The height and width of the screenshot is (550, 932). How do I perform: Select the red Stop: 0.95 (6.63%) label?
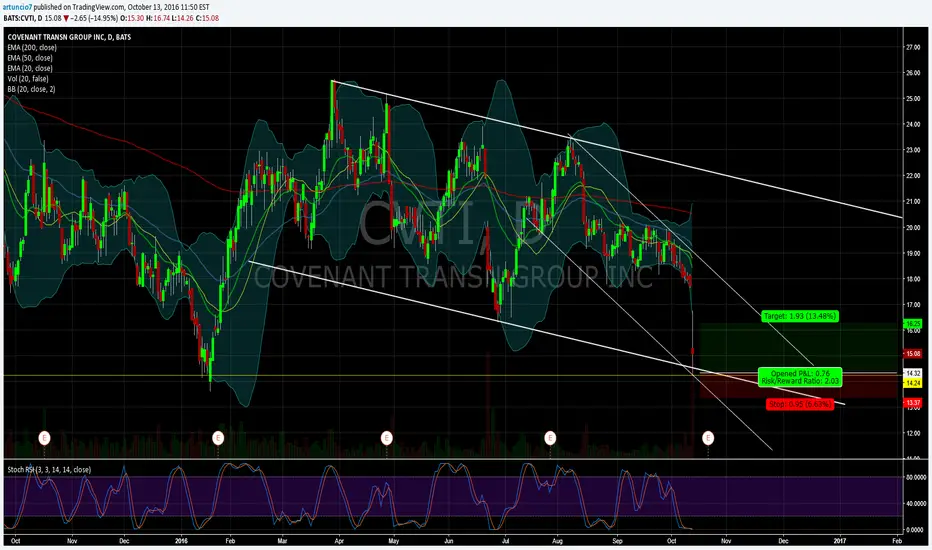point(800,404)
